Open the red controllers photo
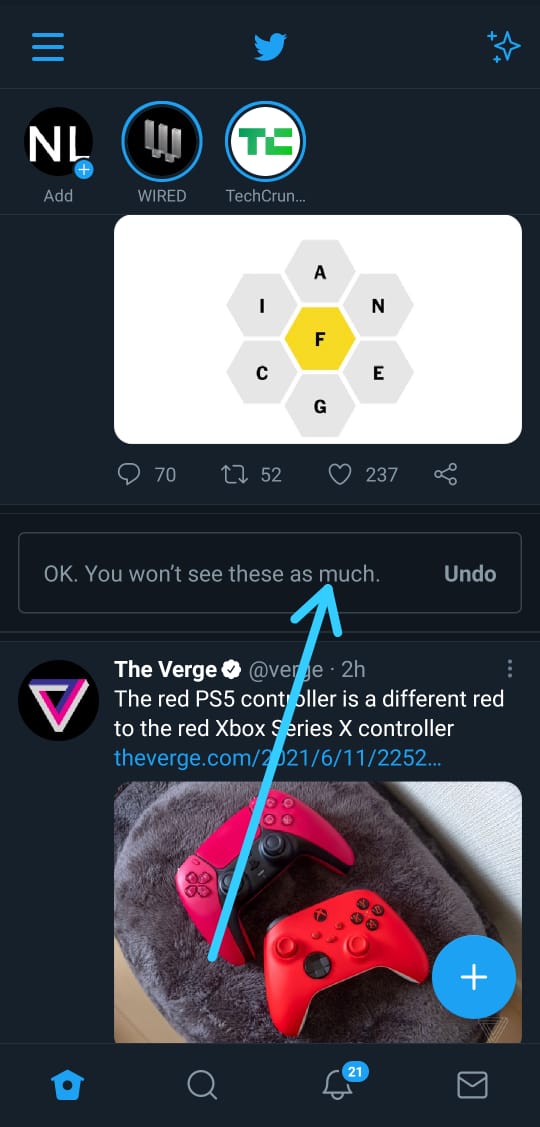Image resolution: width=540 pixels, height=1127 pixels. [318, 911]
